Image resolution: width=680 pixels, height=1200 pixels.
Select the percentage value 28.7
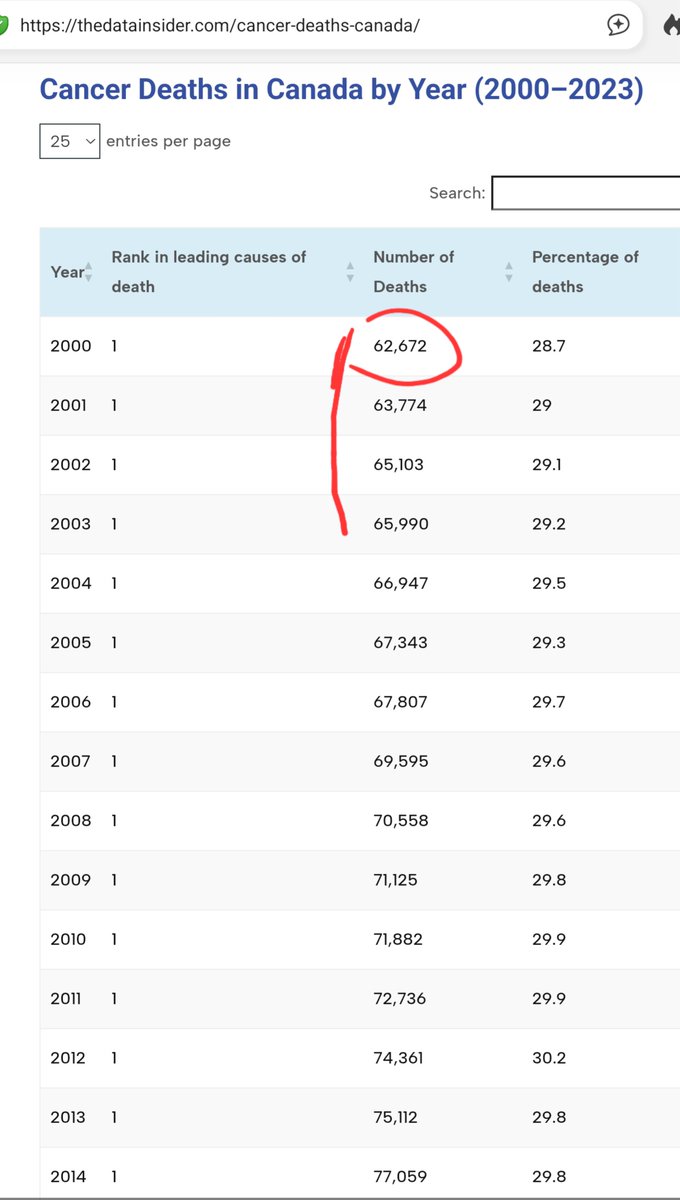click(548, 346)
